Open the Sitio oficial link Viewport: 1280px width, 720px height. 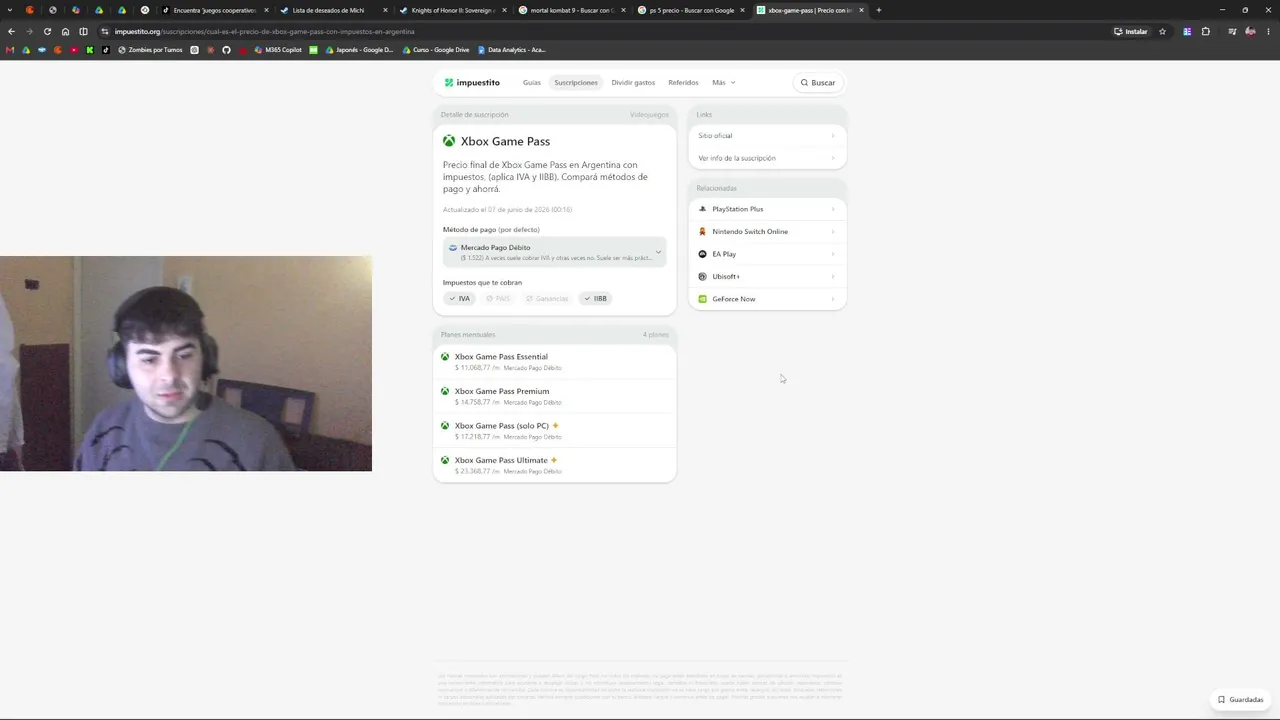767,136
